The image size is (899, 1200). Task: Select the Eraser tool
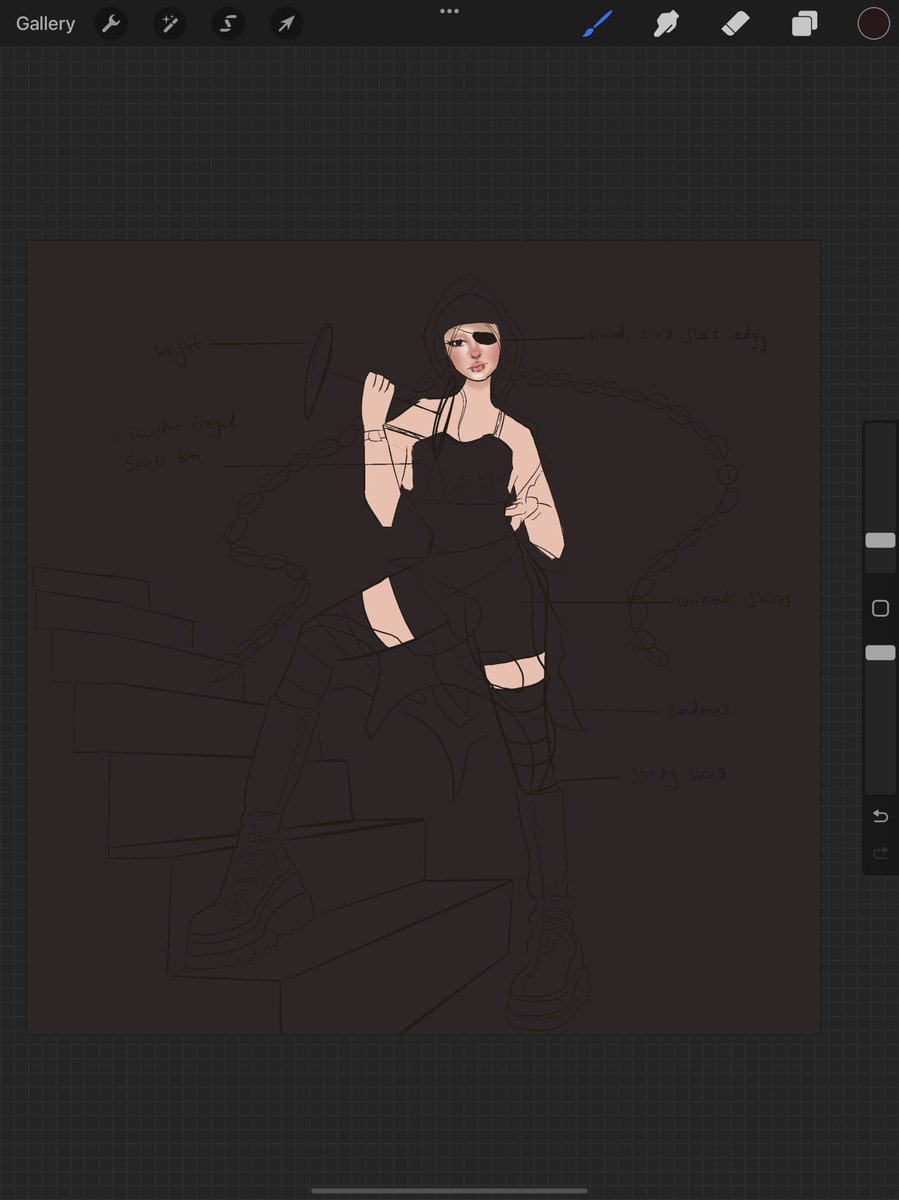[735, 24]
